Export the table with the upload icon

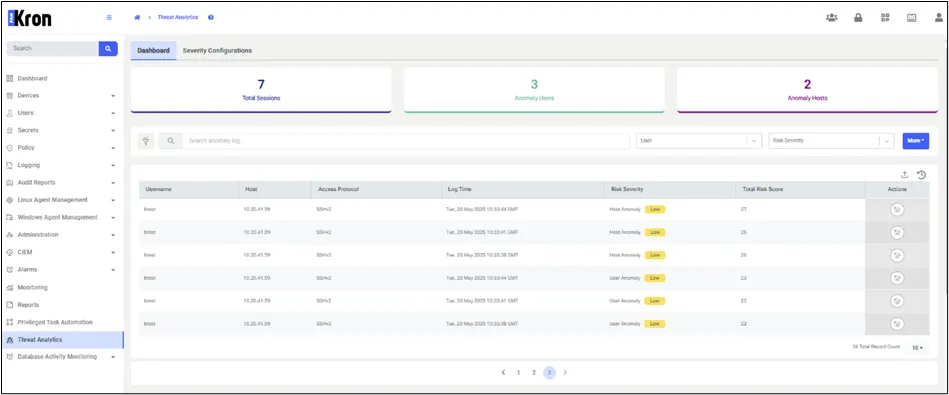(x=905, y=175)
